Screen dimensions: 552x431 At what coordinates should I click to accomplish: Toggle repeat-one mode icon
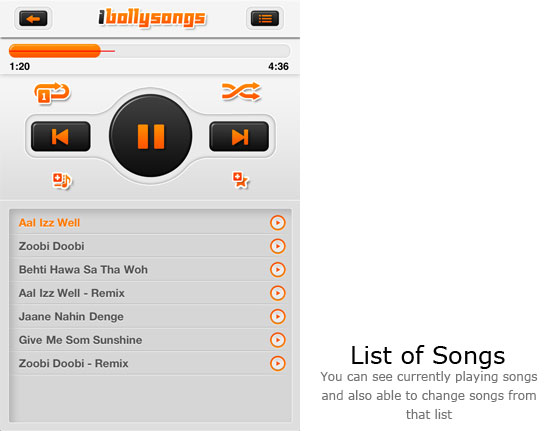(52, 93)
